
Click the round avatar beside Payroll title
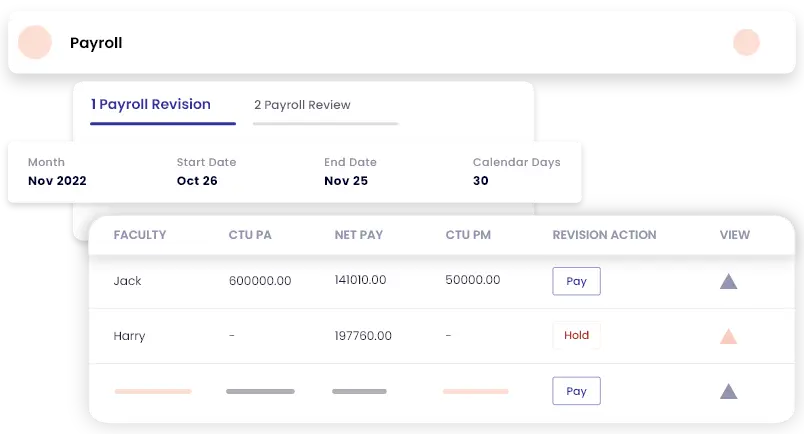[35, 42]
